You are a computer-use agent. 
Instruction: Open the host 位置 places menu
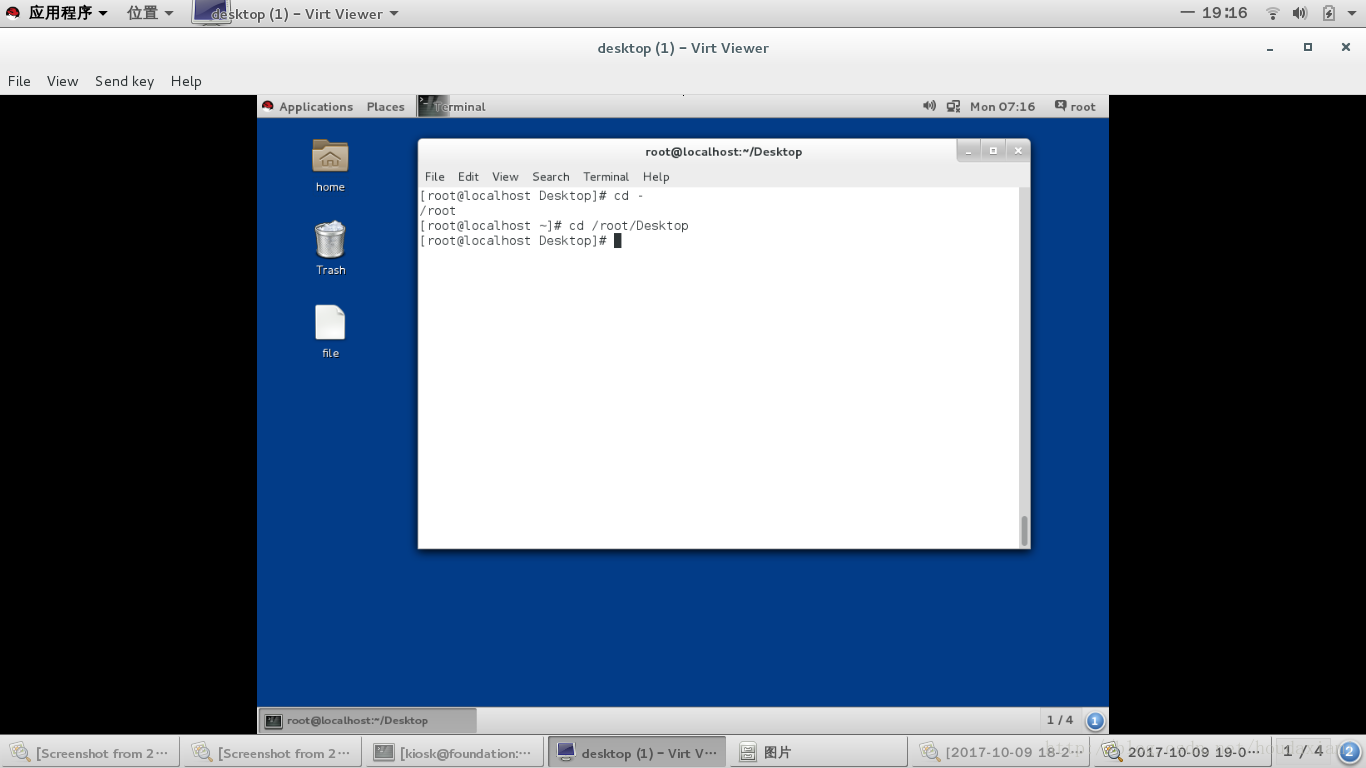[150, 13]
